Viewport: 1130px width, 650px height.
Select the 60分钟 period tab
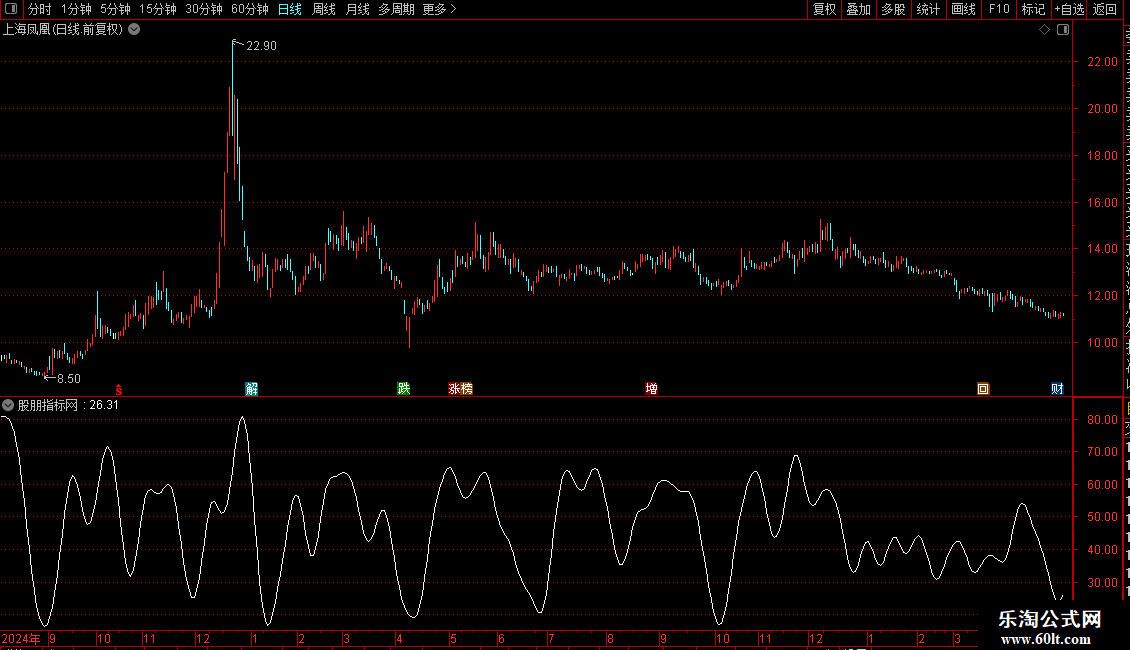(x=249, y=9)
